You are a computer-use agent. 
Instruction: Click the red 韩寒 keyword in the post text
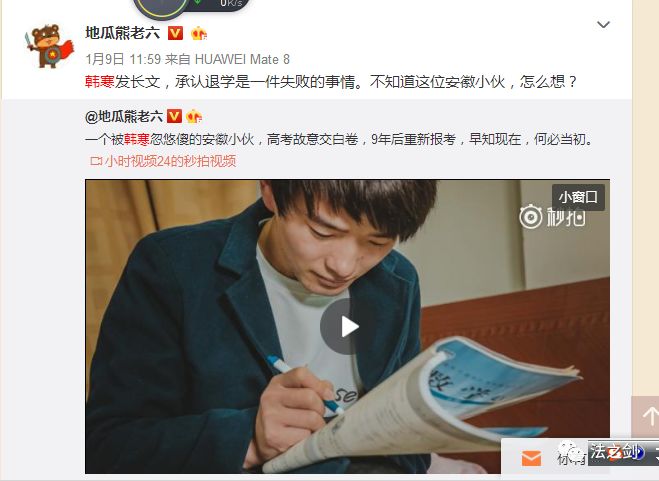point(100,82)
